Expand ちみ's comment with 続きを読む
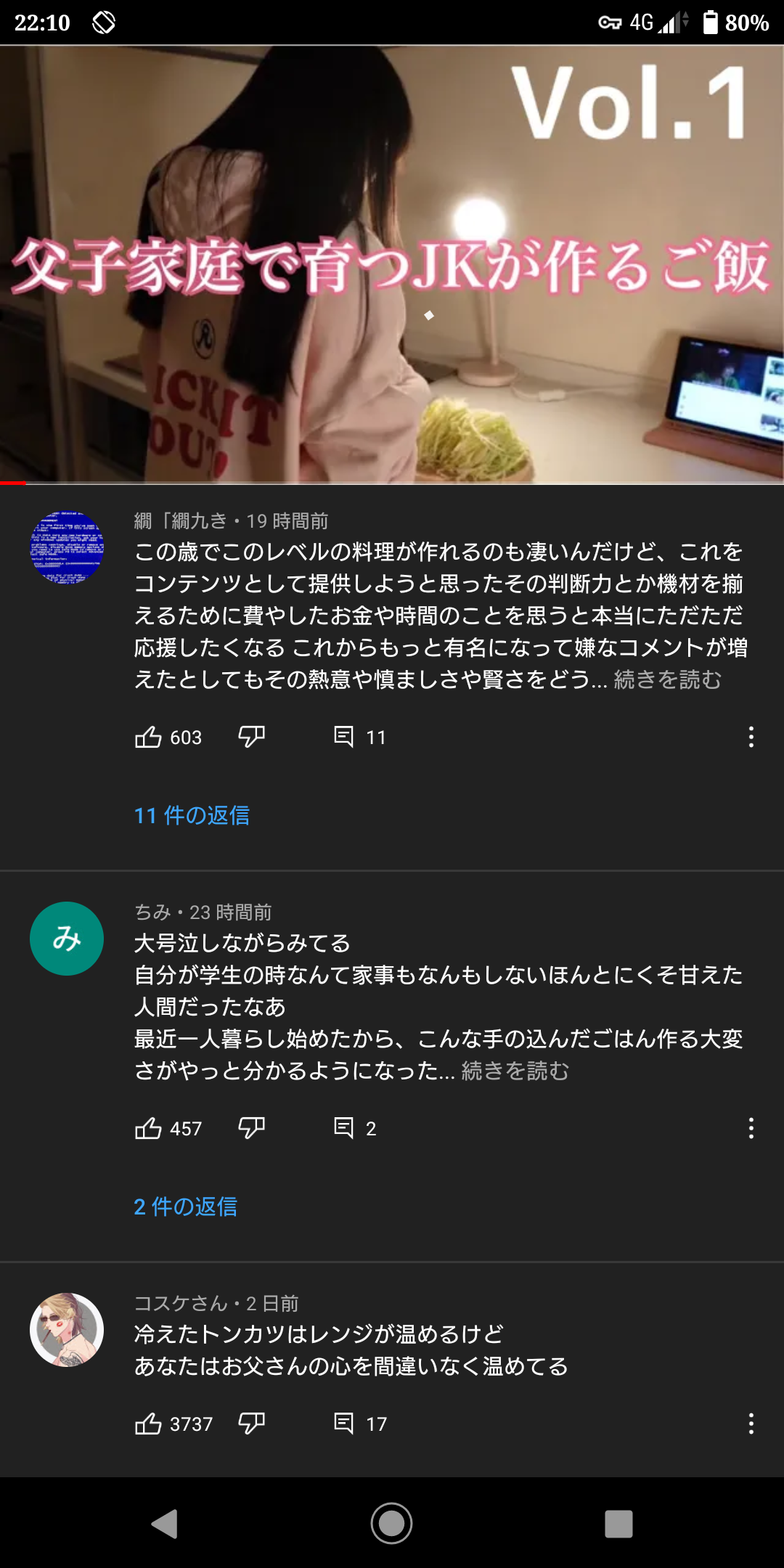The height and width of the screenshot is (1568, 784). [x=515, y=1071]
